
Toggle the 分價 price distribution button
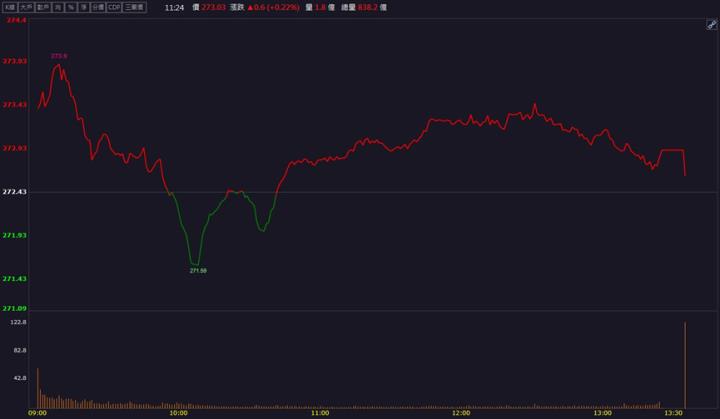tap(98, 7)
